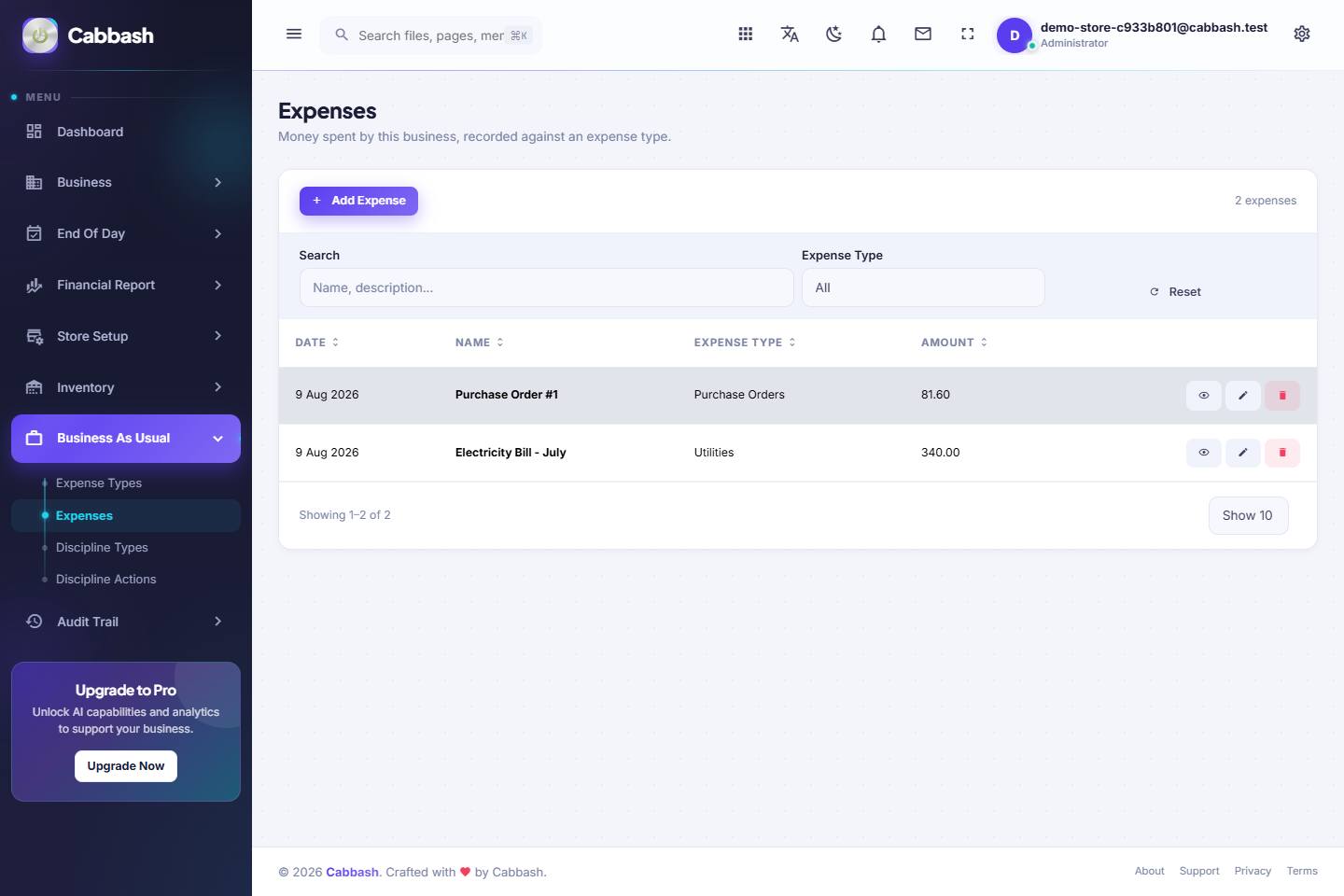This screenshot has height=896, width=1344.
Task: Go to the Dashboard page
Action: pyautogui.click(x=126, y=132)
